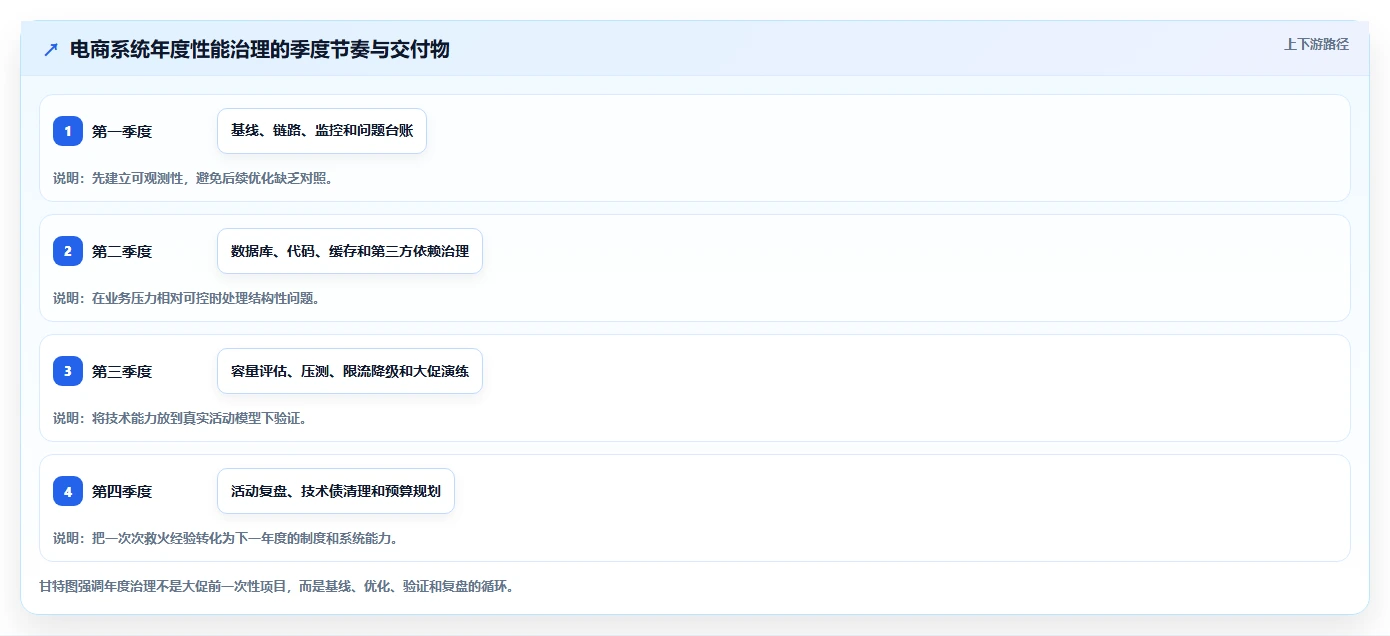1390x636 pixels.
Task: Click the step 4 number badge
Action: tap(68, 491)
